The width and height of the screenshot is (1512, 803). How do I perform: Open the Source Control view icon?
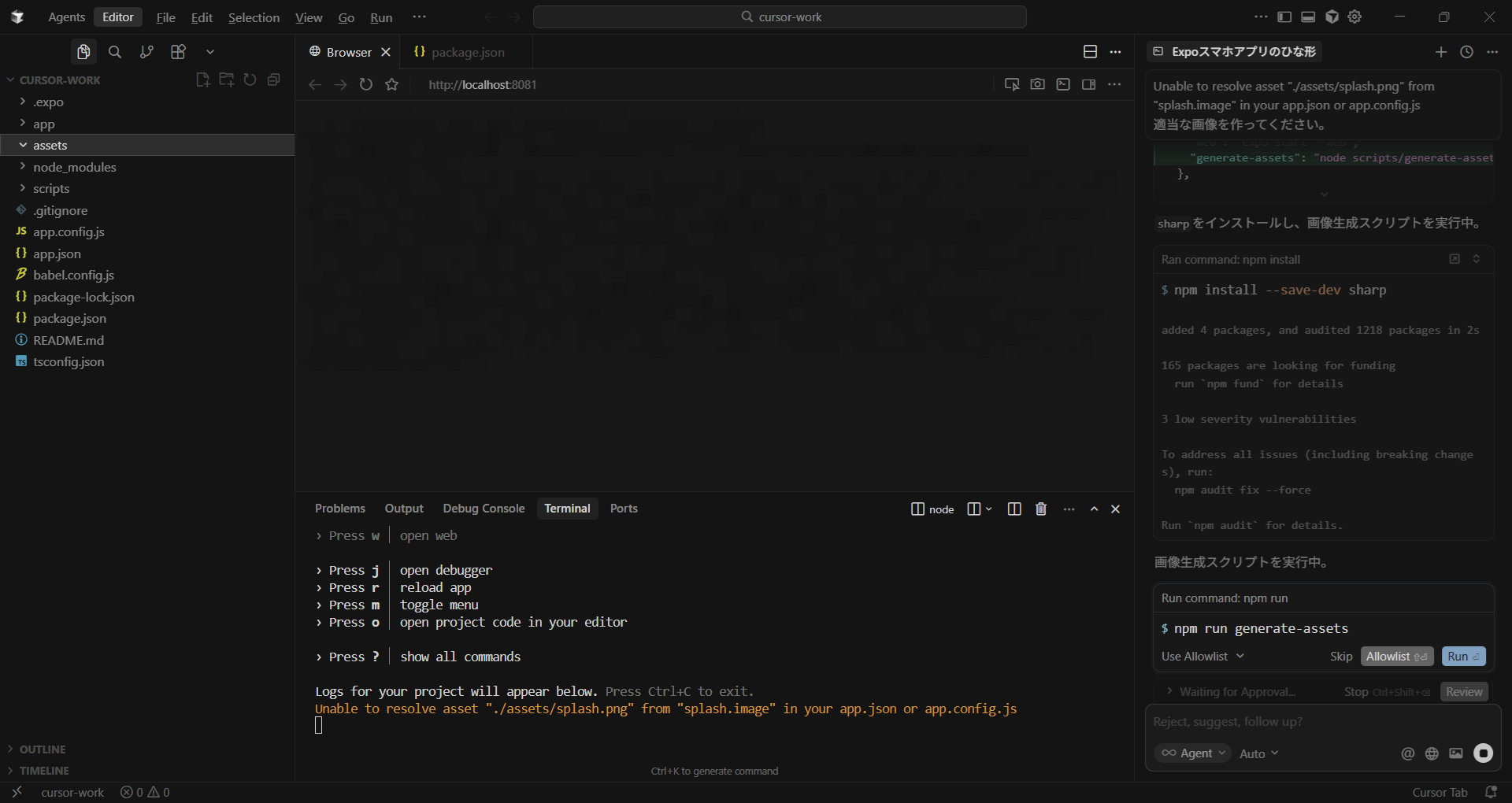point(146,52)
